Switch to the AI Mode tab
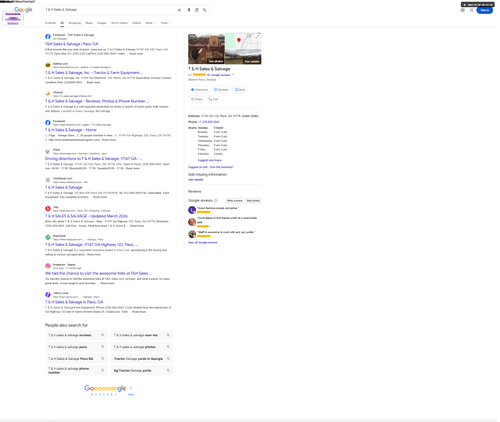Image resolution: width=500 pixels, height=422 pixels. [x=50, y=23]
